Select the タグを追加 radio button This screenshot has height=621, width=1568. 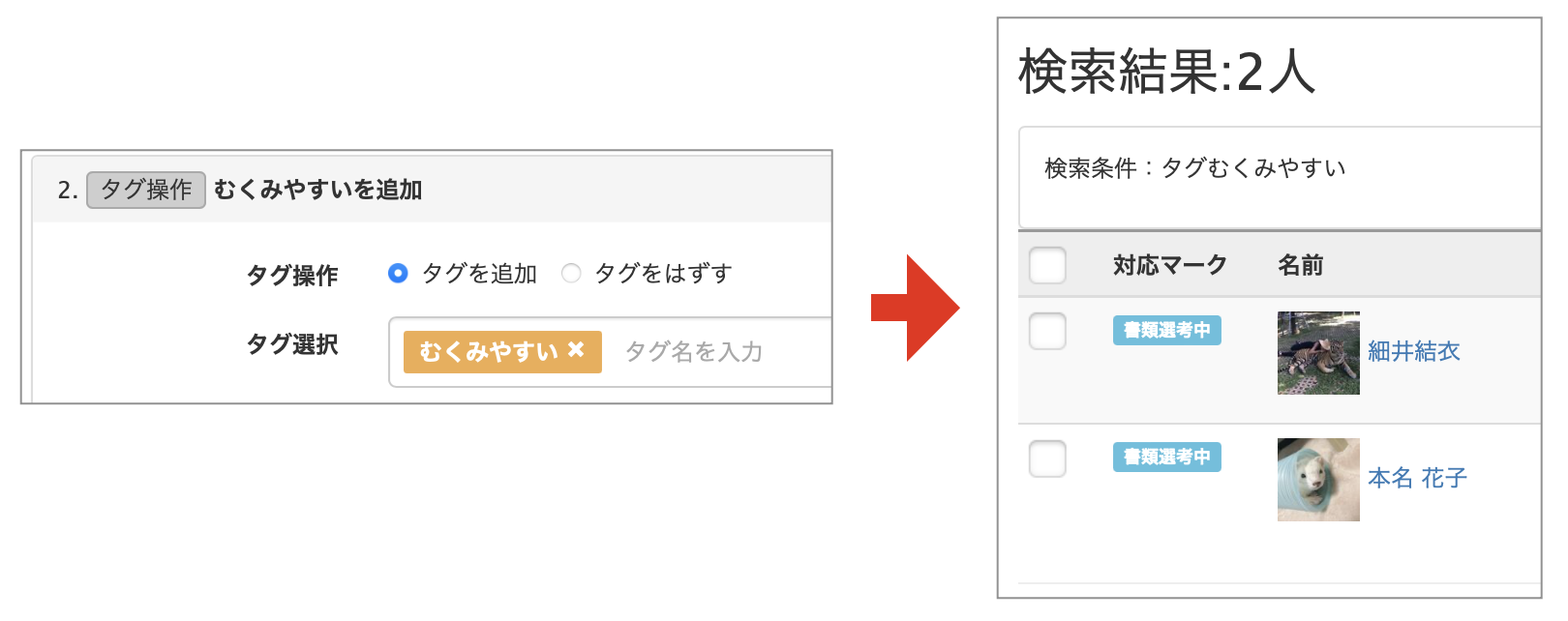[399, 275]
